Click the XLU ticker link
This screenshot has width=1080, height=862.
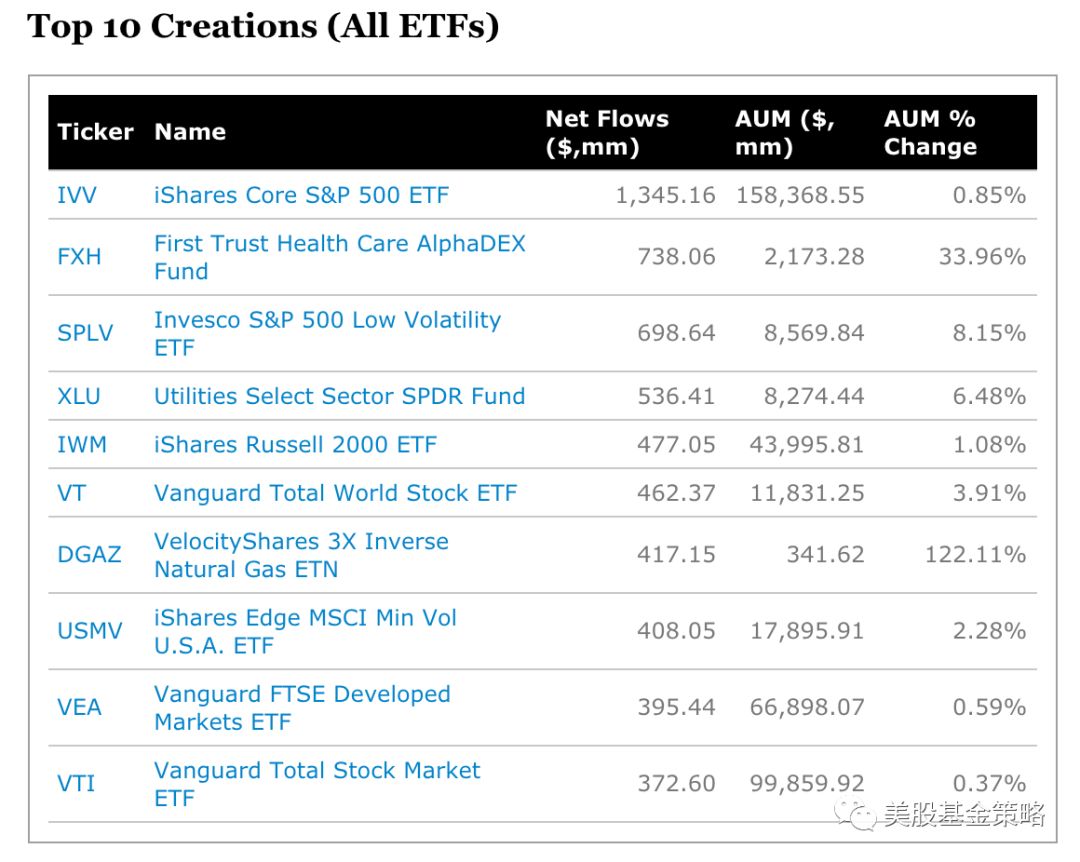tap(79, 396)
